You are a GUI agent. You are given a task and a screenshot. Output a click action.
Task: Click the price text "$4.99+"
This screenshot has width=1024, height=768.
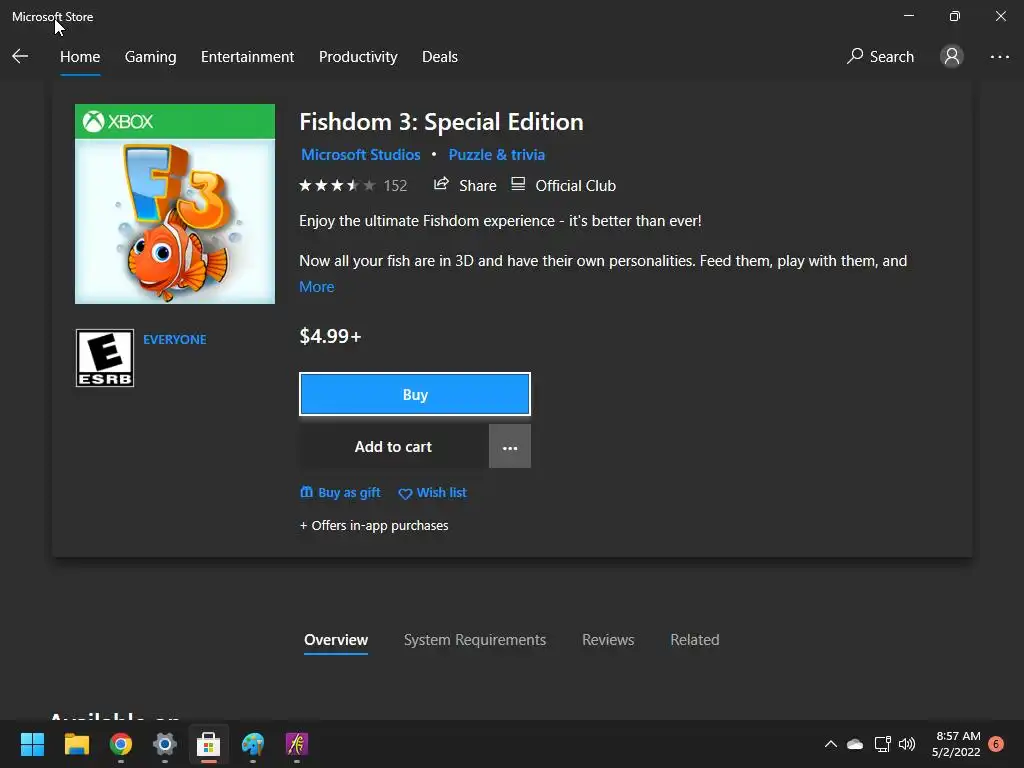pos(330,336)
